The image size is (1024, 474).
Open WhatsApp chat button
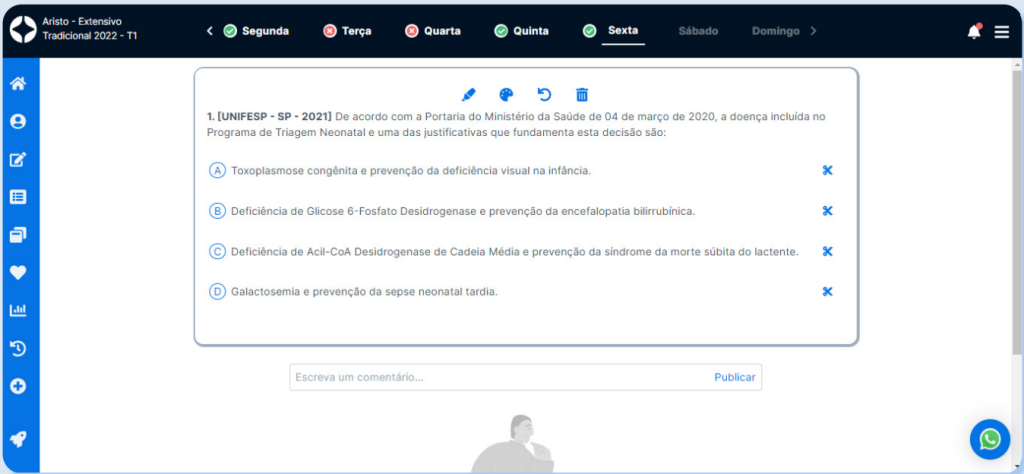pos(989,438)
